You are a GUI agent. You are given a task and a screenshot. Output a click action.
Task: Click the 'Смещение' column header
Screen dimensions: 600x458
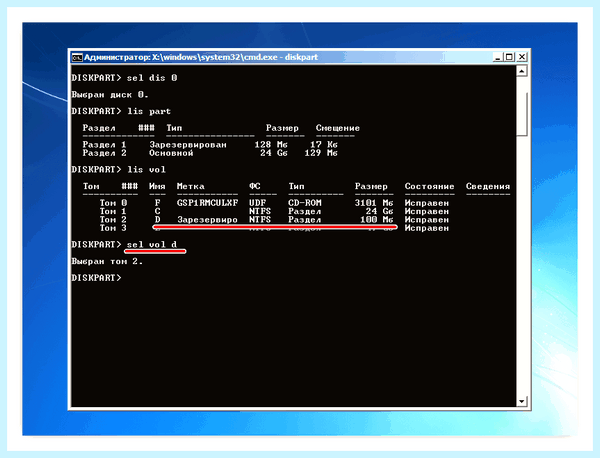[338, 128]
